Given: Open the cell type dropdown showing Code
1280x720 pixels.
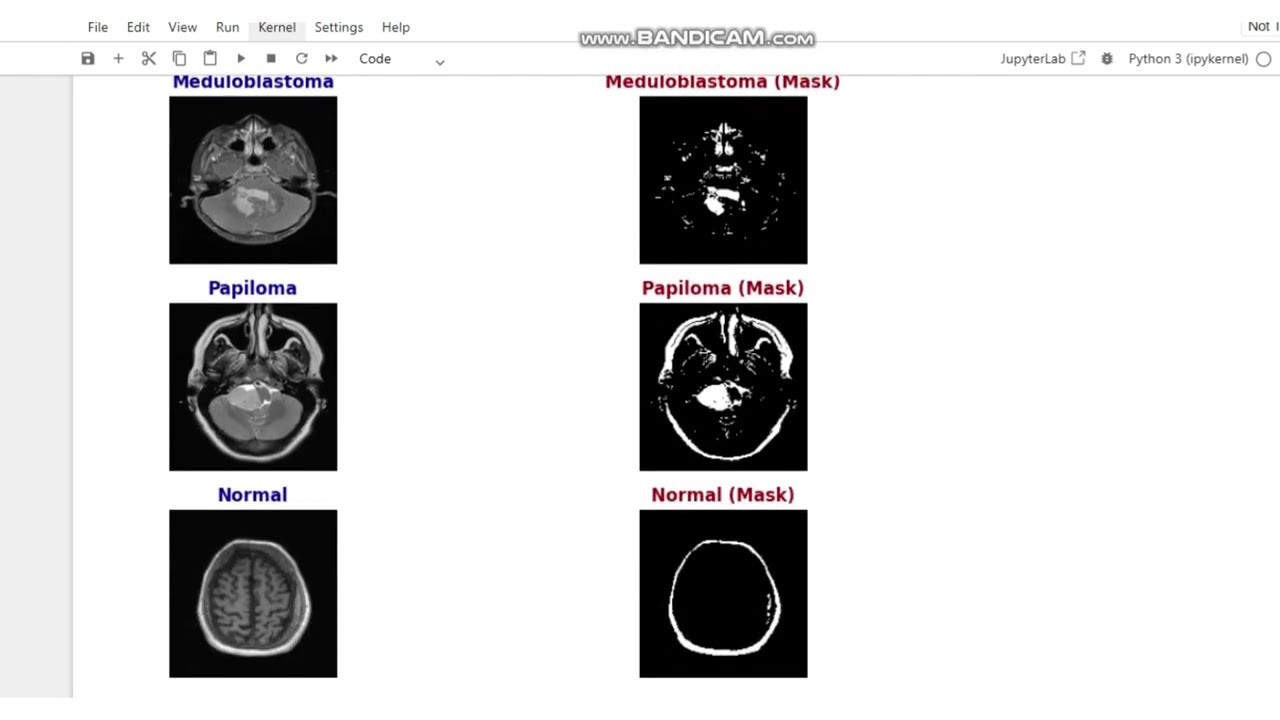Looking at the screenshot, I should click(401, 59).
